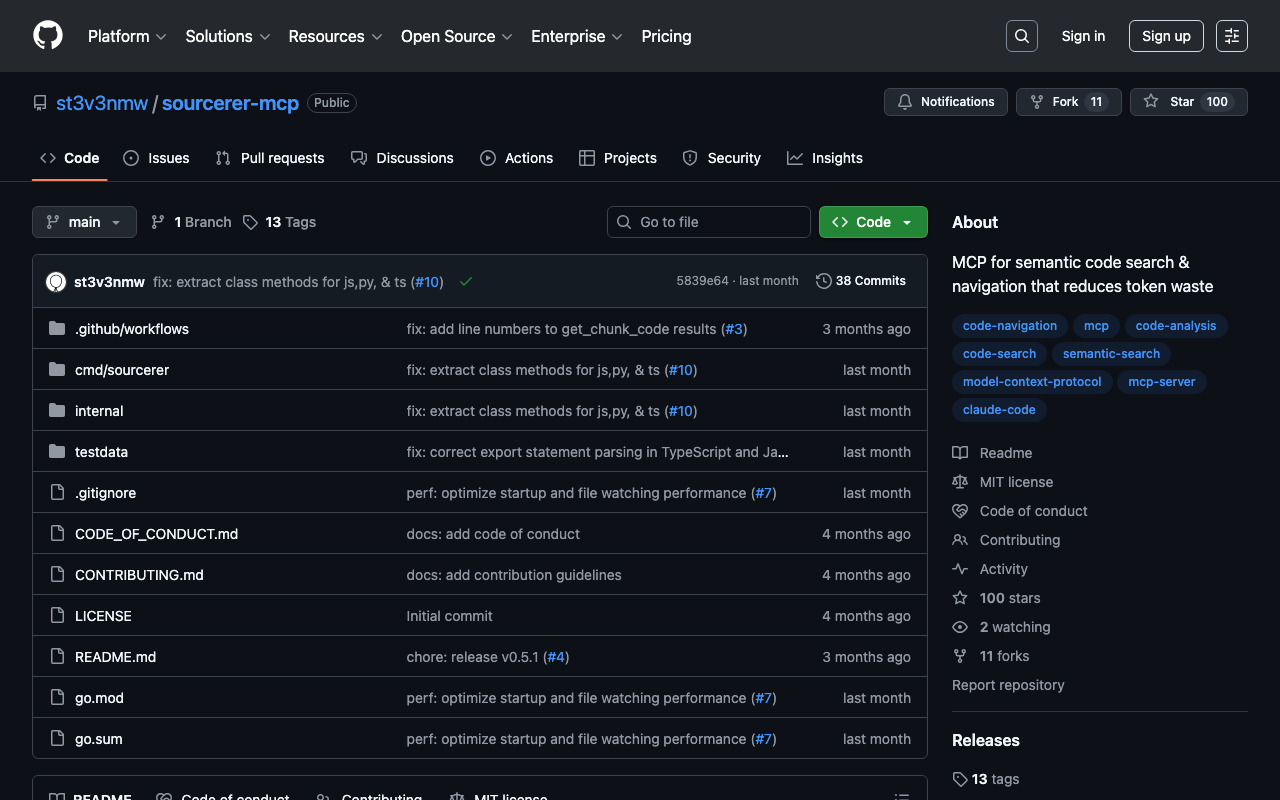Expand the green Code dropdown
Screen dimensions: 1280x800
(x=872, y=222)
